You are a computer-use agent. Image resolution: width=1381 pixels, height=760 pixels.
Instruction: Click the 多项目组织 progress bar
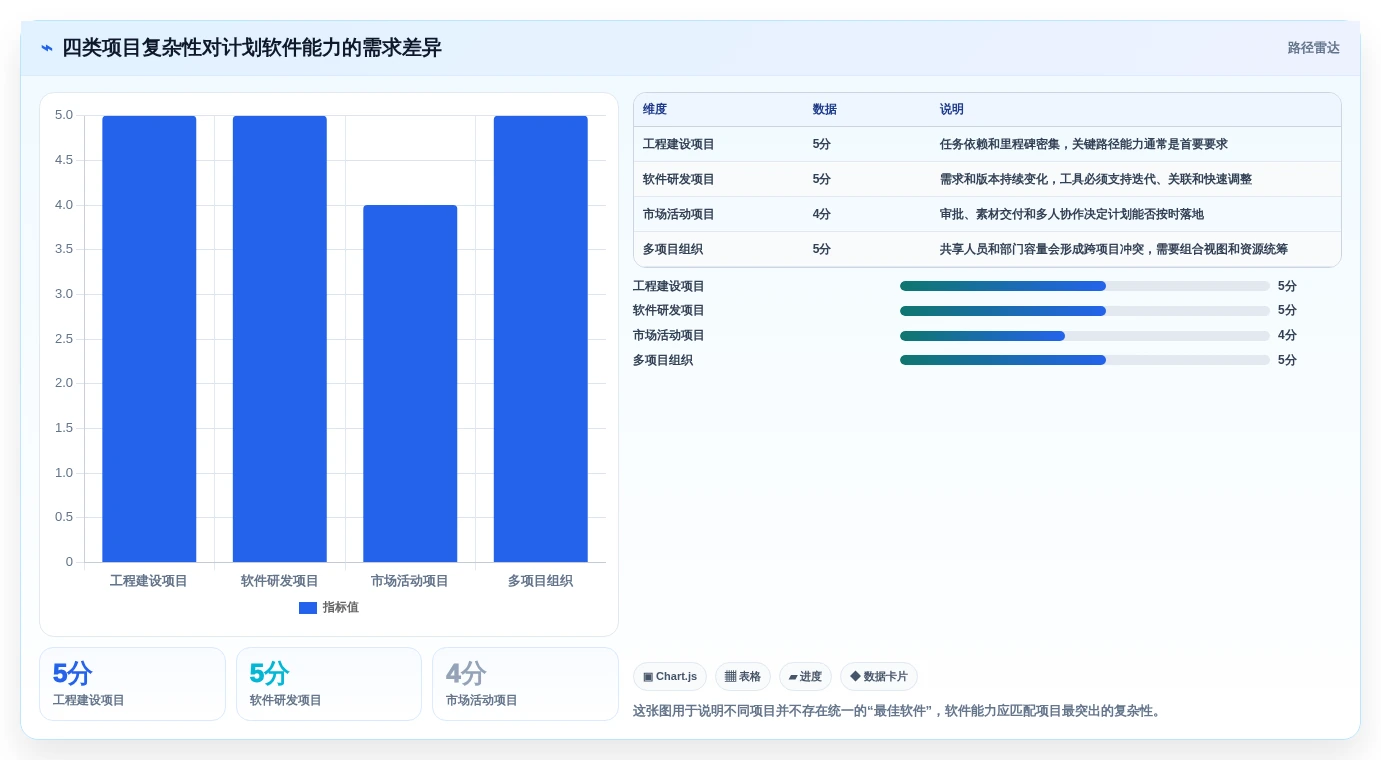[x=1085, y=360]
